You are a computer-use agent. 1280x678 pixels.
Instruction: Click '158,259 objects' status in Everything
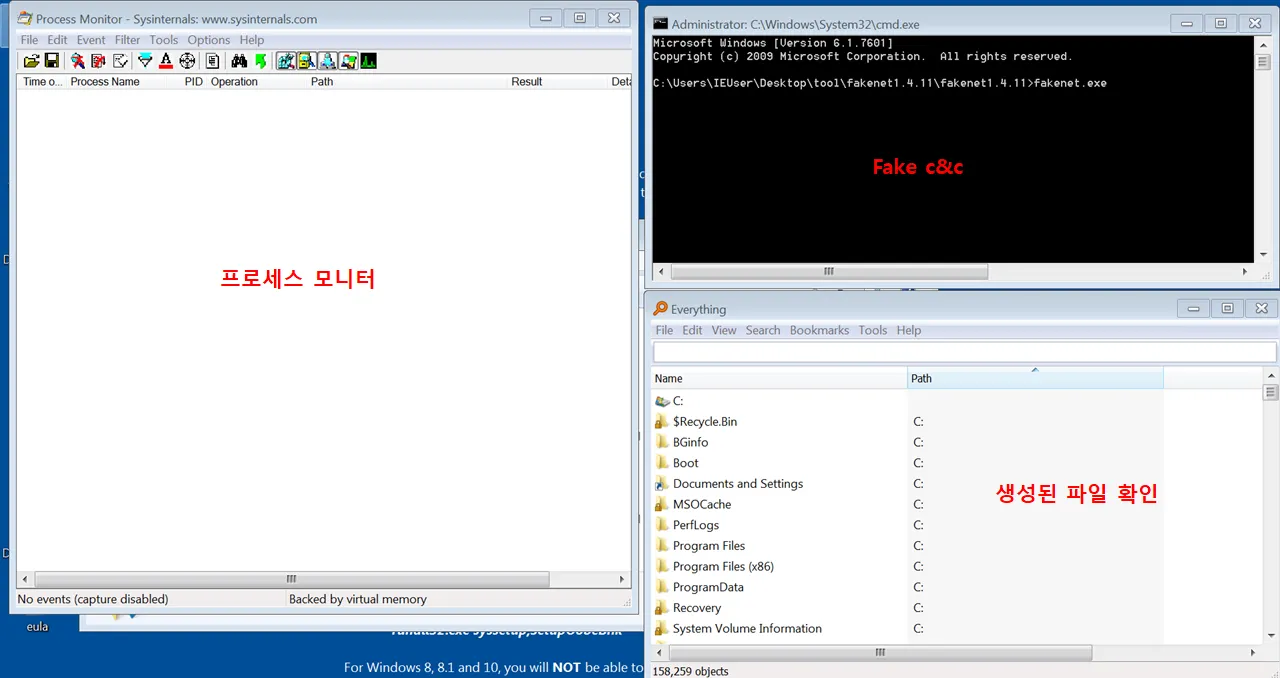tap(690, 671)
